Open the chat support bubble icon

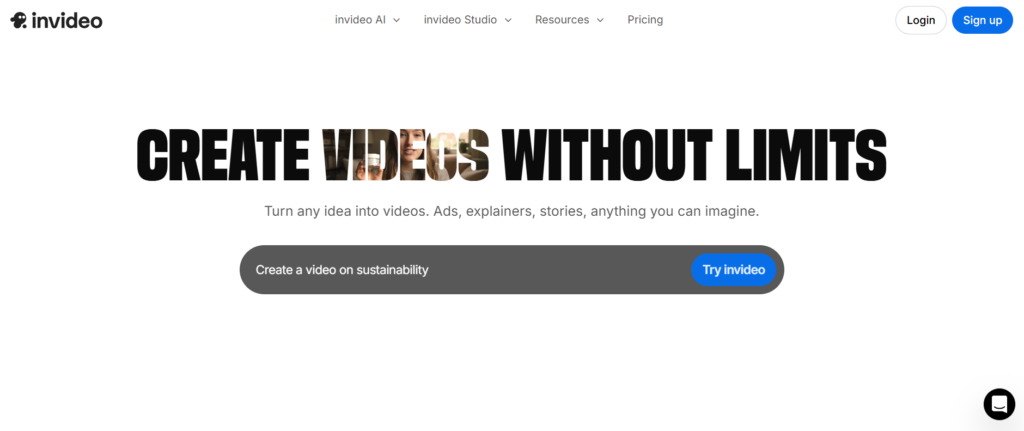tap(999, 404)
